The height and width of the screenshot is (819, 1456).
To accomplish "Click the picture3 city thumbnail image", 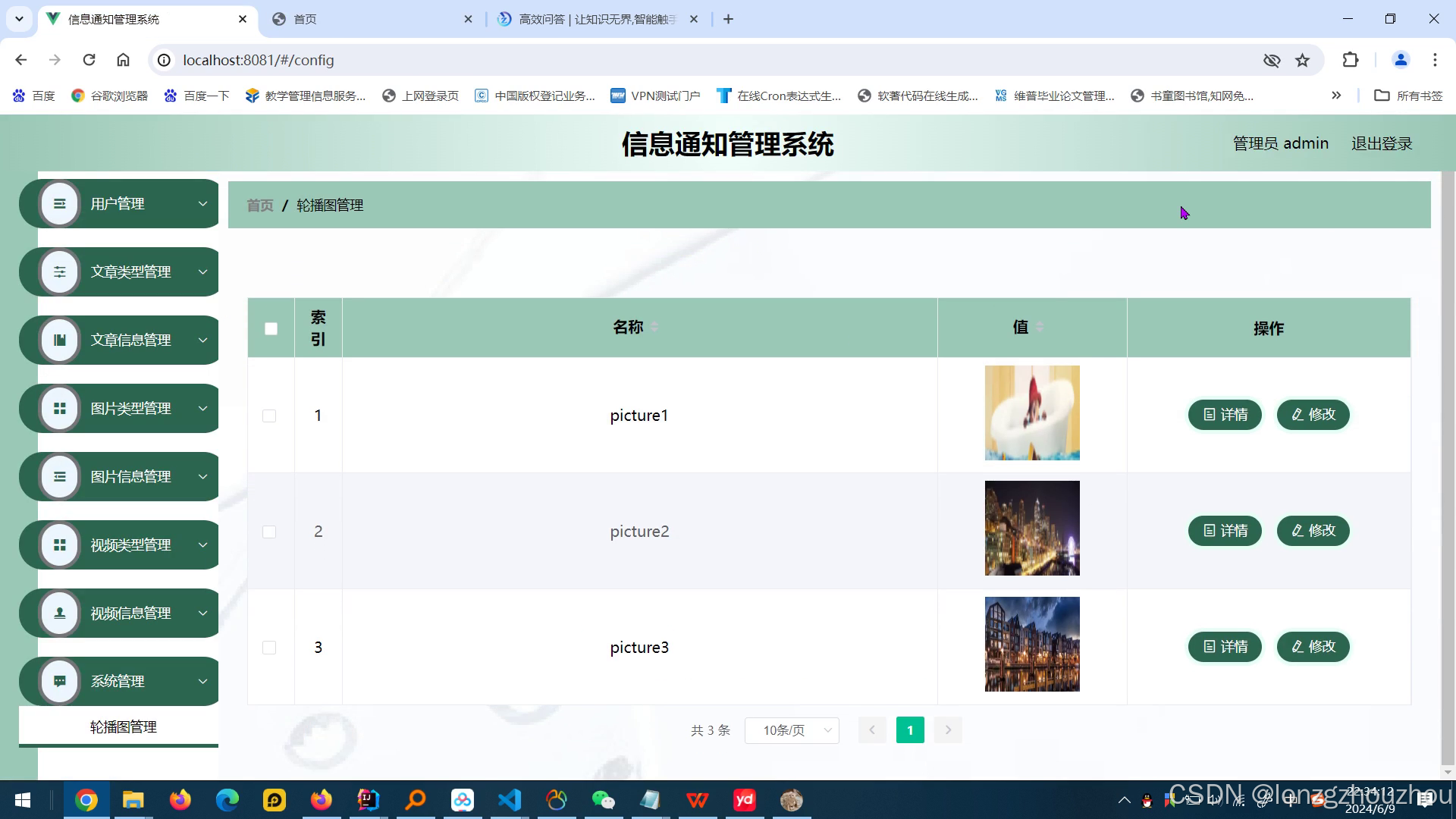I will 1031,645.
